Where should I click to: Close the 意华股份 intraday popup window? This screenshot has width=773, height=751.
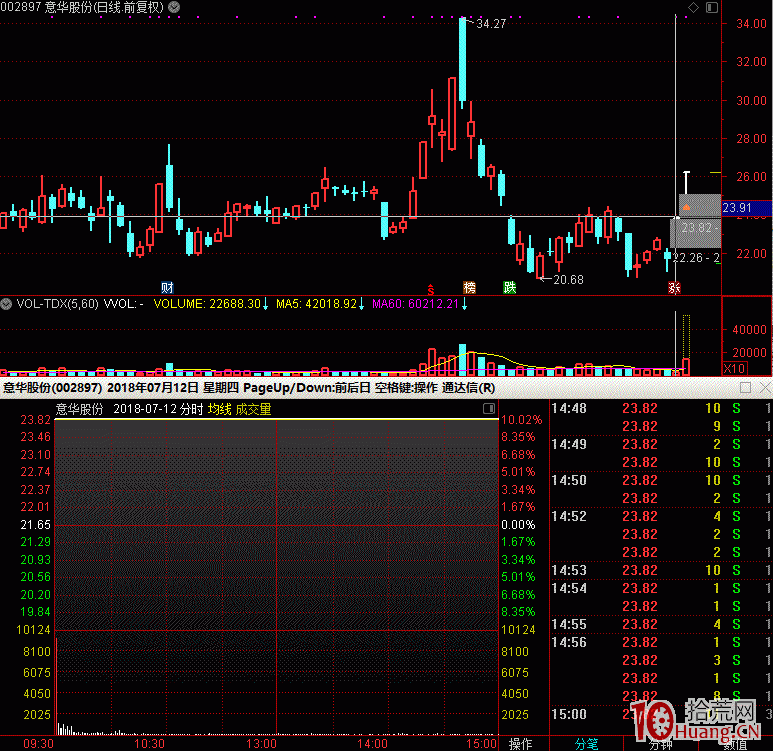[x=765, y=388]
